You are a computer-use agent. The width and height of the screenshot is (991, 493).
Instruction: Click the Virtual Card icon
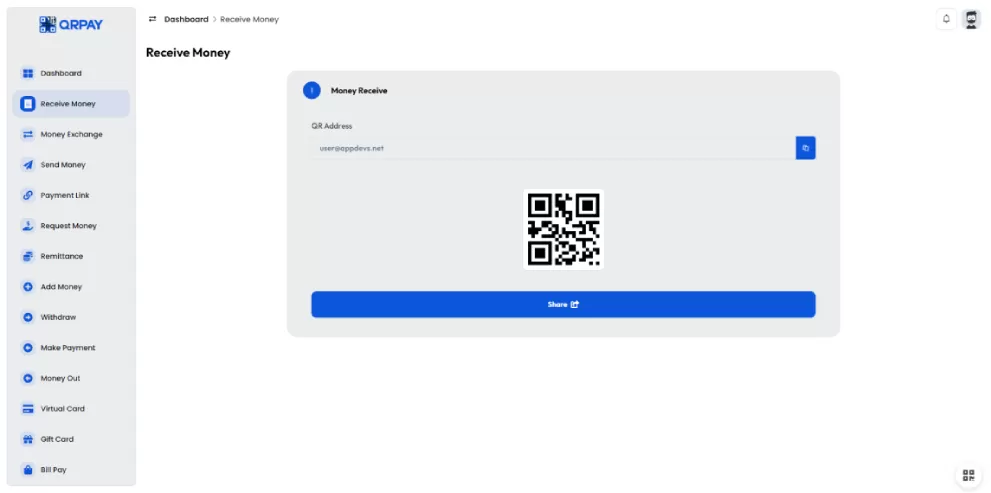click(28, 409)
